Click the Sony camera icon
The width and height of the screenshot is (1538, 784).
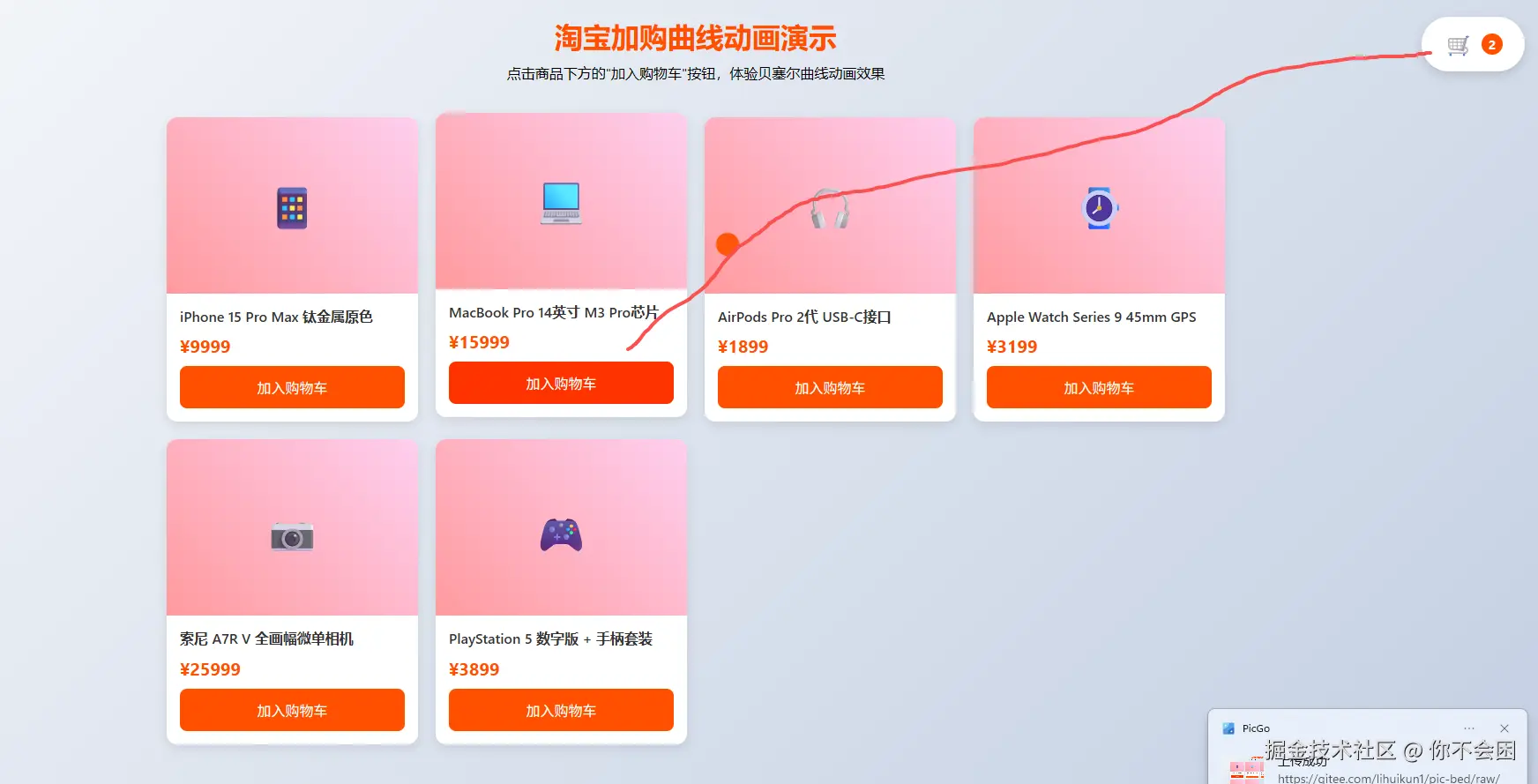(292, 536)
